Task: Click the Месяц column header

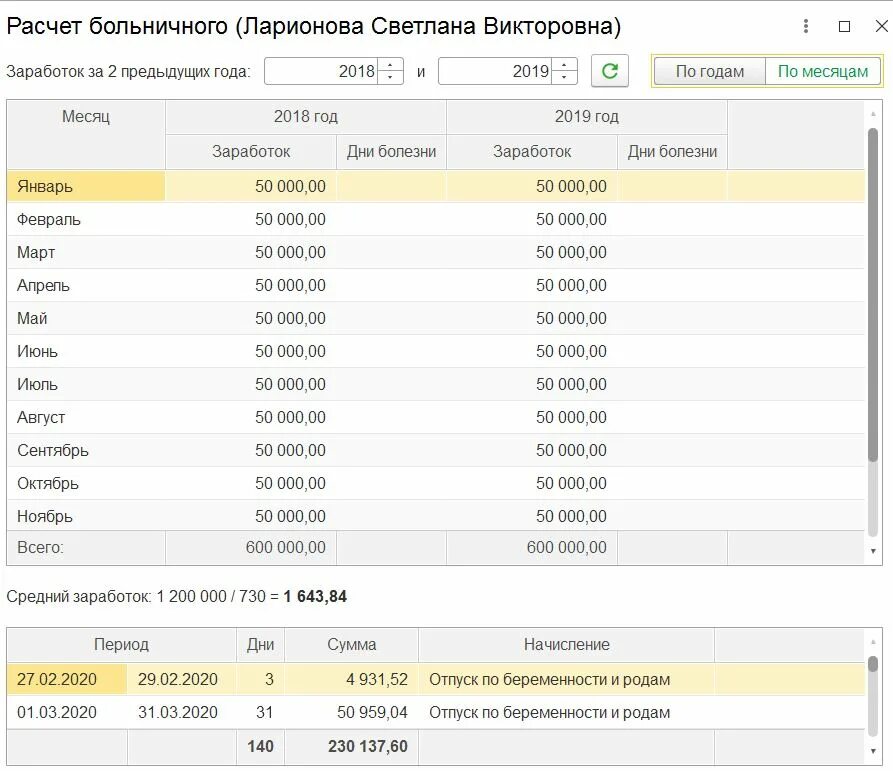Action: pyautogui.click(x=86, y=116)
